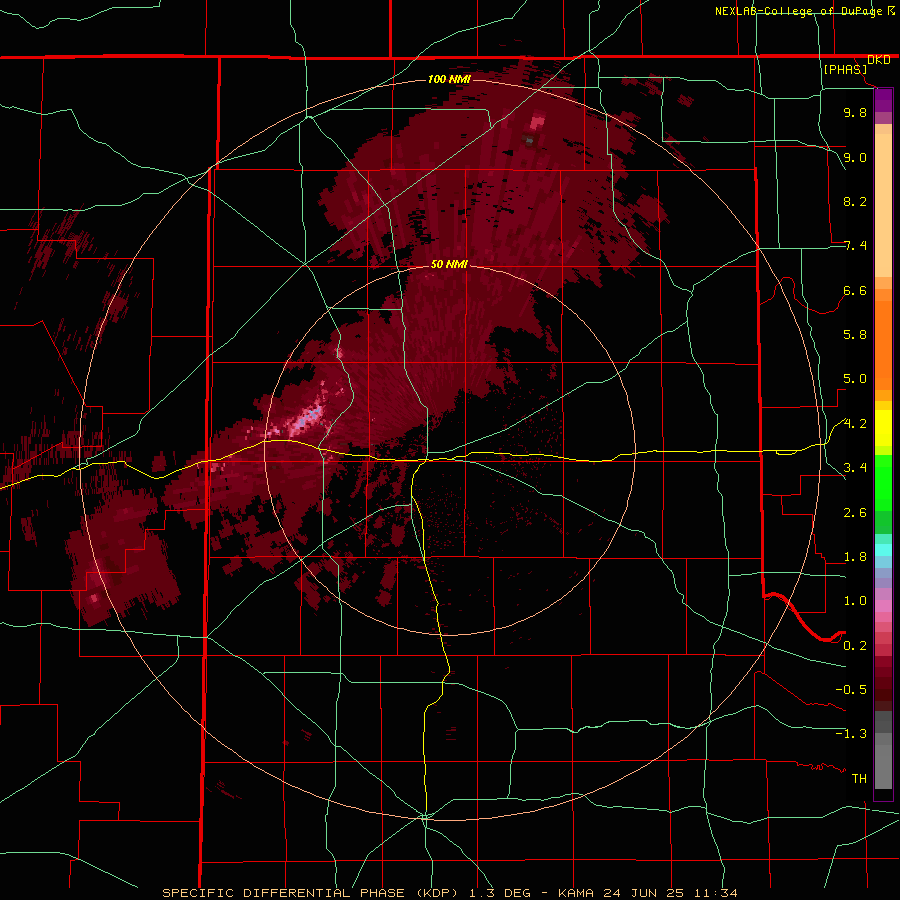This screenshot has height=900, width=900.
Task: Pick the yellow segment of the color bar
Action: point(883,428)
